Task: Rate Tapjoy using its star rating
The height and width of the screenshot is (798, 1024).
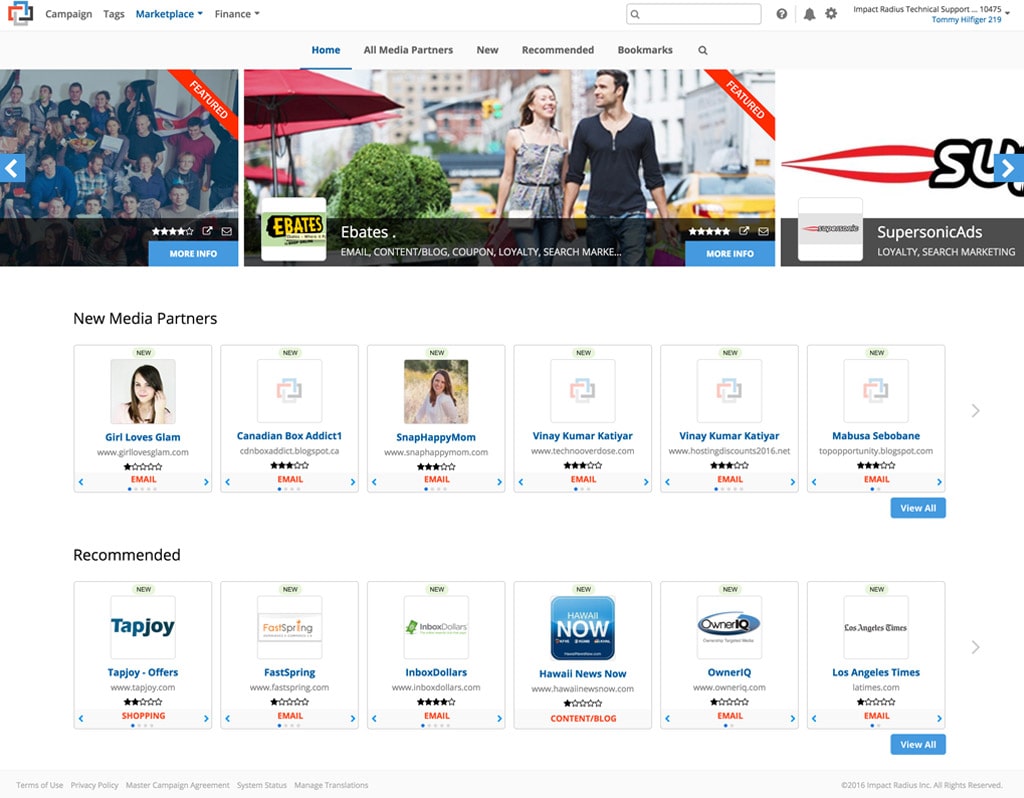Action: pyautogui.click(x=143, y=703)
